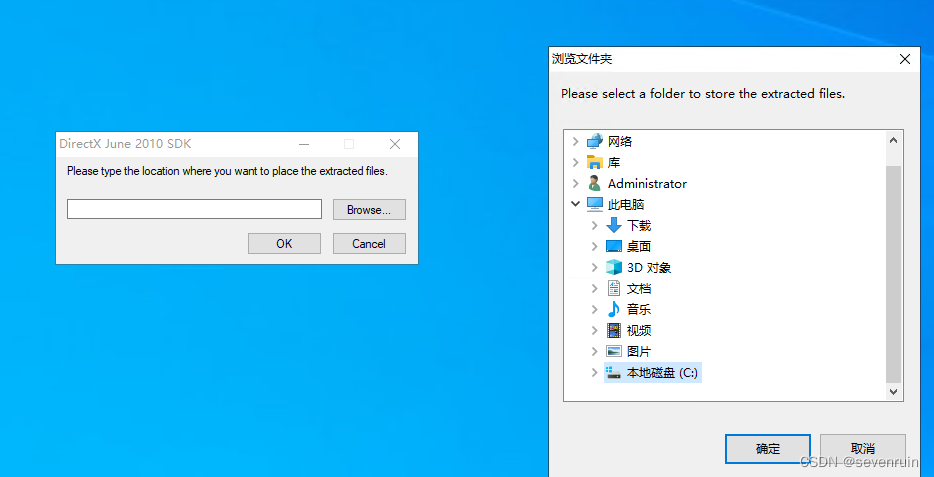Image resolution: width=934 pixels, height=477 pixels.
Task: Click OK in DirectX SDK dialog
Action: click(284, 244)
